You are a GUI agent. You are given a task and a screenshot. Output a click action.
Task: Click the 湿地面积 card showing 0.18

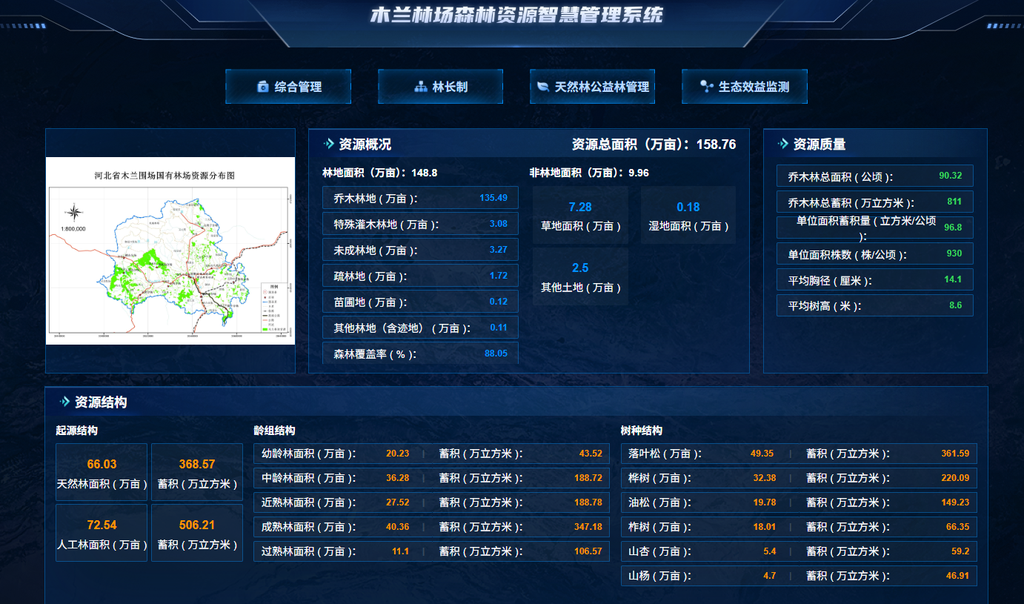click(688, 216)
